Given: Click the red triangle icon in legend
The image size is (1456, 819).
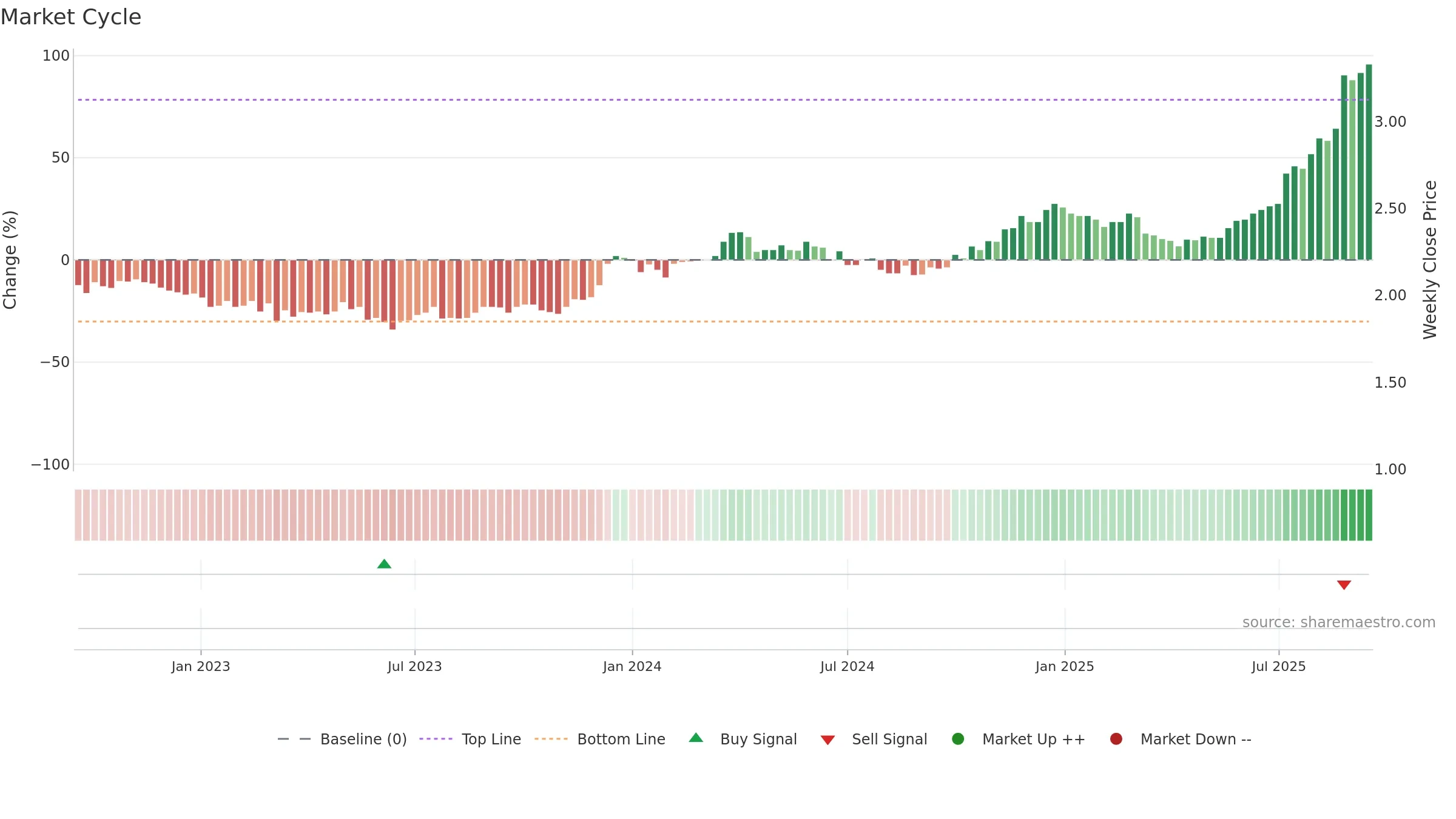Looking at the screenshot, I should 827,740.
